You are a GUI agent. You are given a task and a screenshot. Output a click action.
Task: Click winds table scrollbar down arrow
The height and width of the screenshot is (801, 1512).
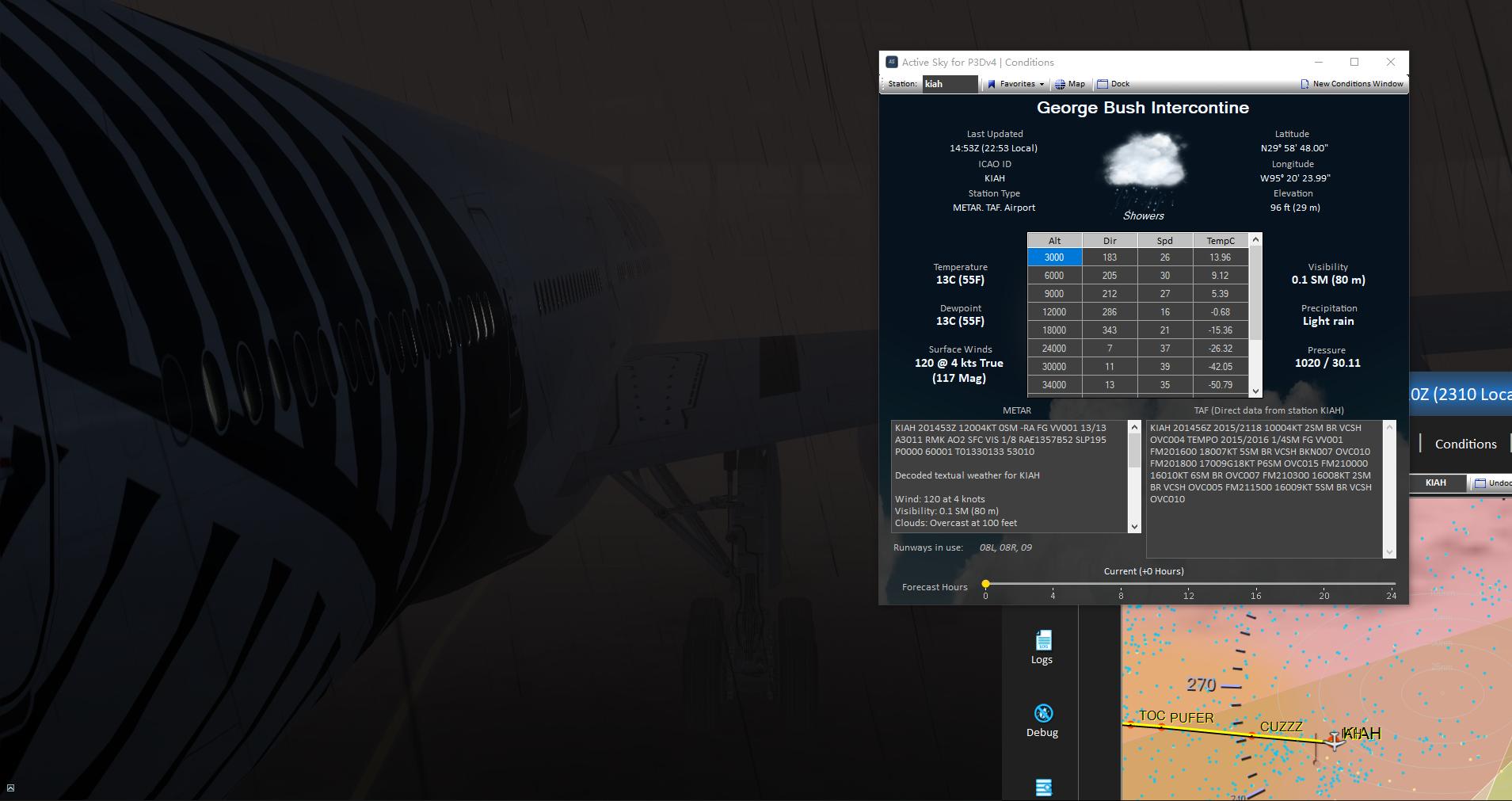[1255, 391]
